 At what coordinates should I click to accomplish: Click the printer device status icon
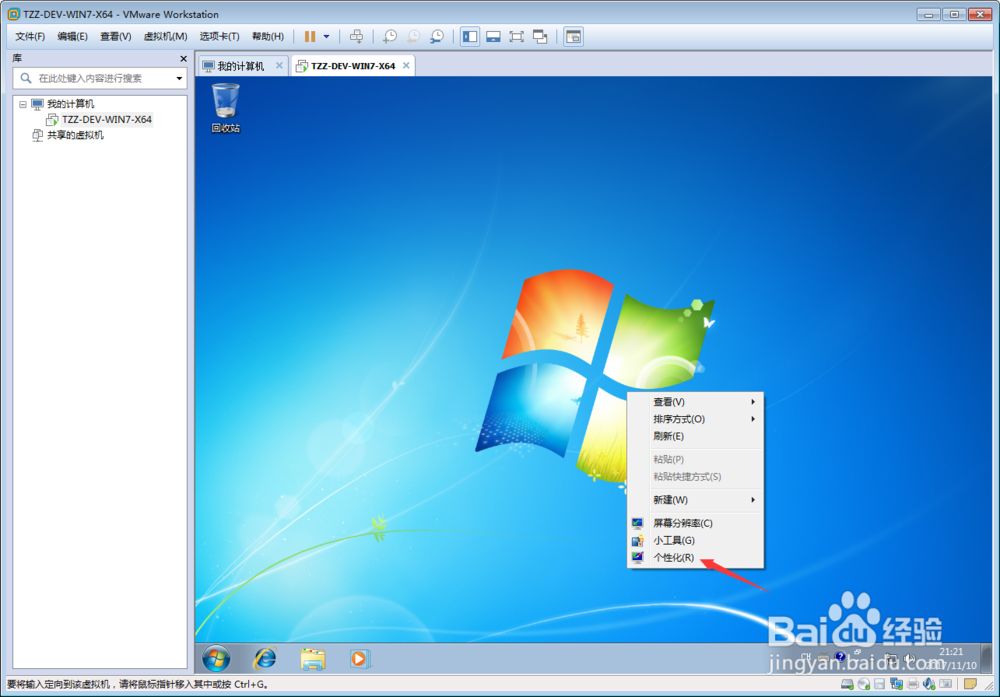coord(913,684)
